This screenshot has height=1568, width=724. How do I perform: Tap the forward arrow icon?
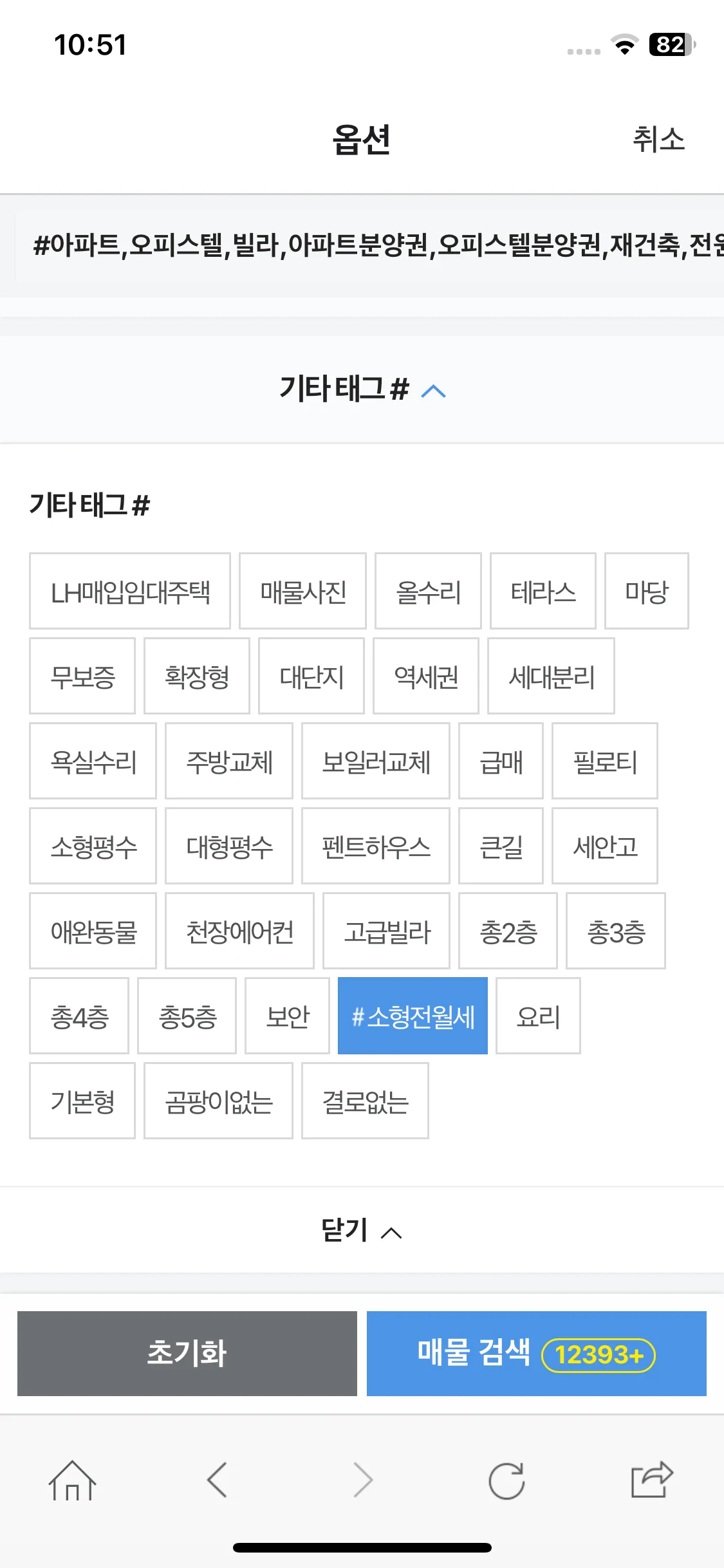[x=363, y=1480]
